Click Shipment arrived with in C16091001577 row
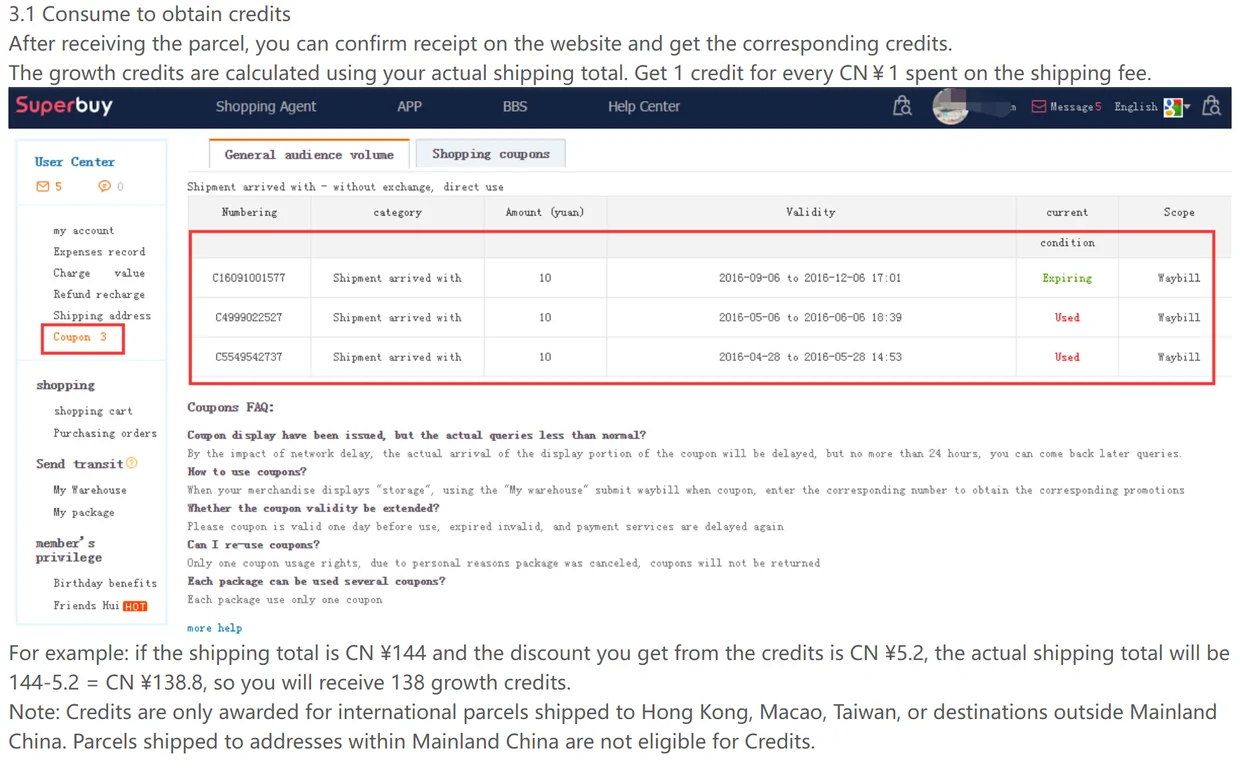This screenshot has height=778, width=1240. (x=397, y=278)
